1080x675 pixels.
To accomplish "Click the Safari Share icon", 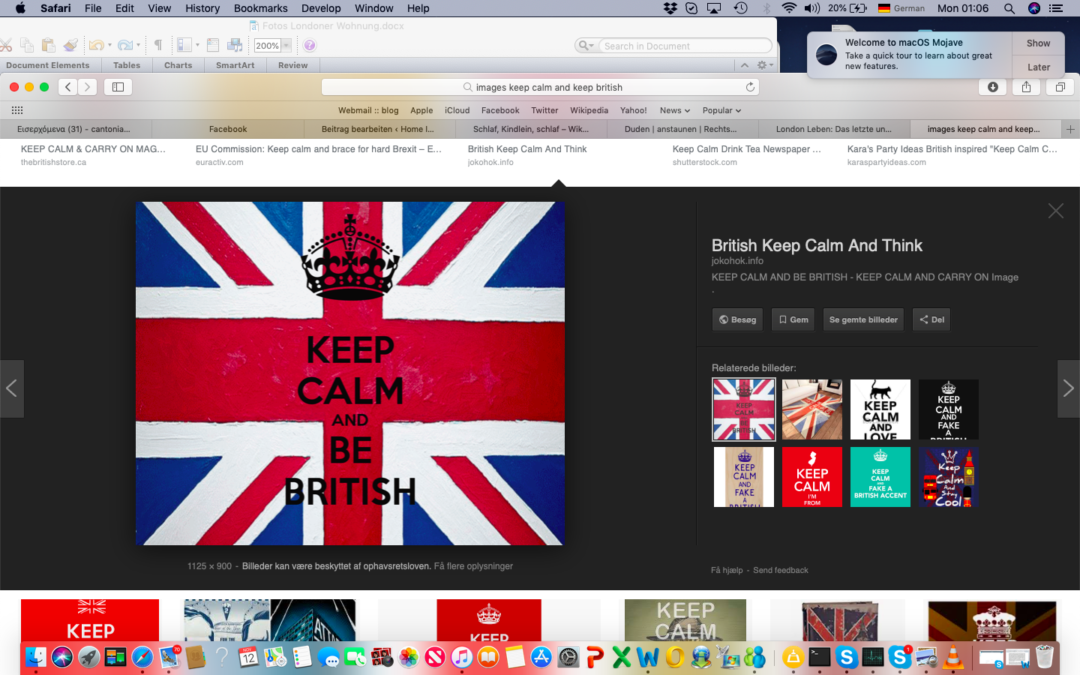I will coord(1026,87).
